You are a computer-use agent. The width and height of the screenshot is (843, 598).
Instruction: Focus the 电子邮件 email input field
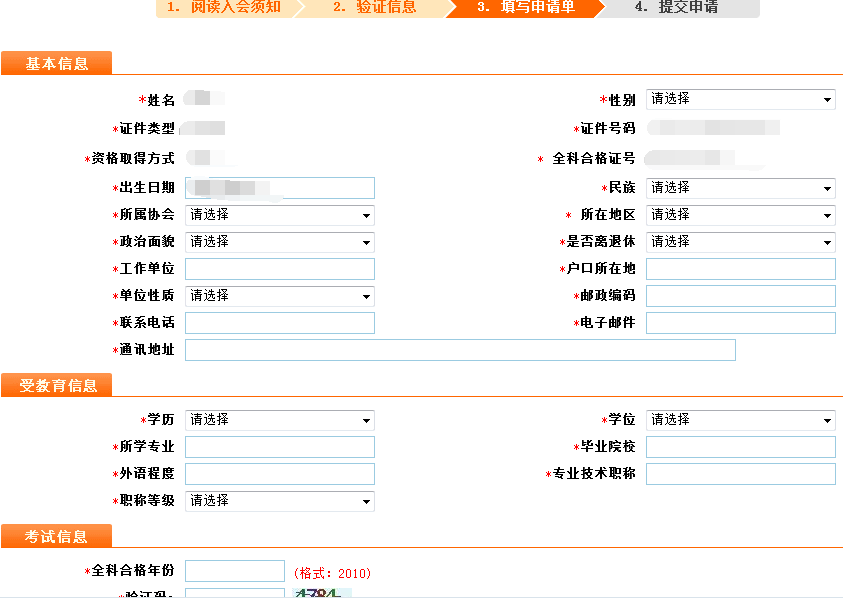[x=740, y=323]
